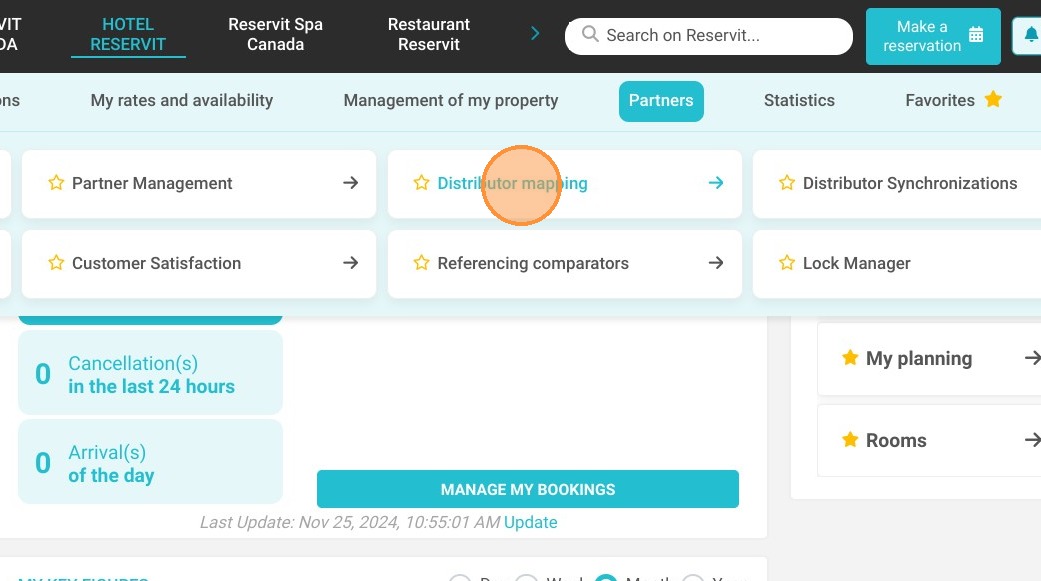Viewport: 1041px width, 581px height.
Task: Click the arrow on Partner Management card
Action: 351,183
